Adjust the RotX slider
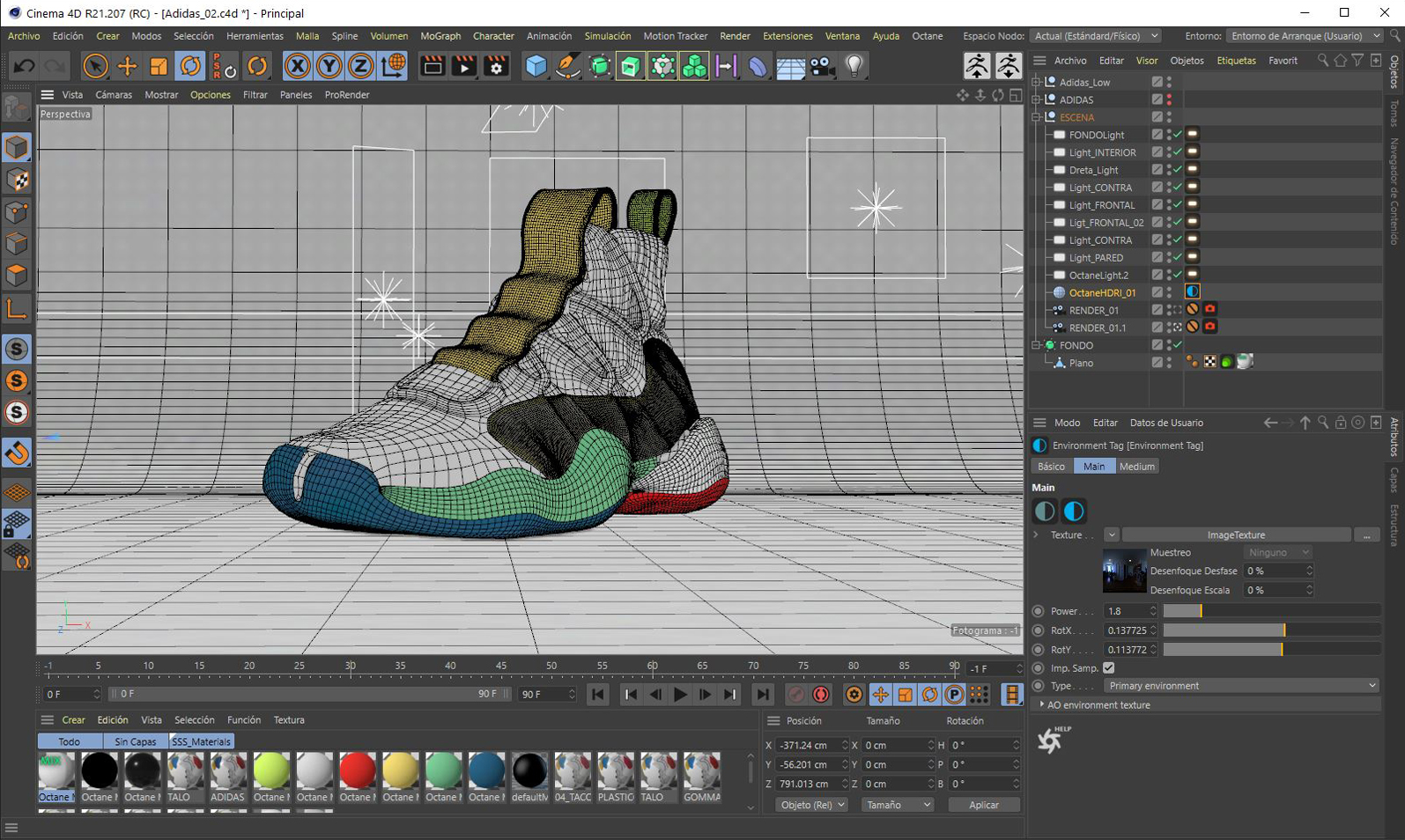 point(1271,630)
